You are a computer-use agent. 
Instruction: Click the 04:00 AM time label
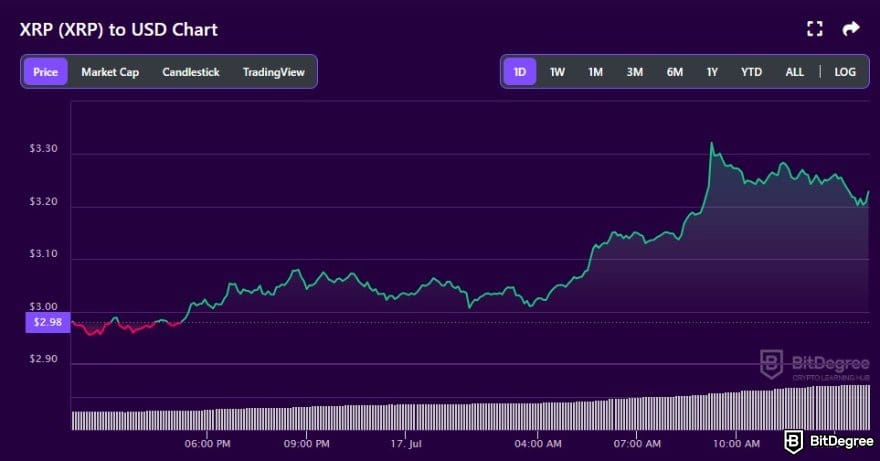pos(538,444)
